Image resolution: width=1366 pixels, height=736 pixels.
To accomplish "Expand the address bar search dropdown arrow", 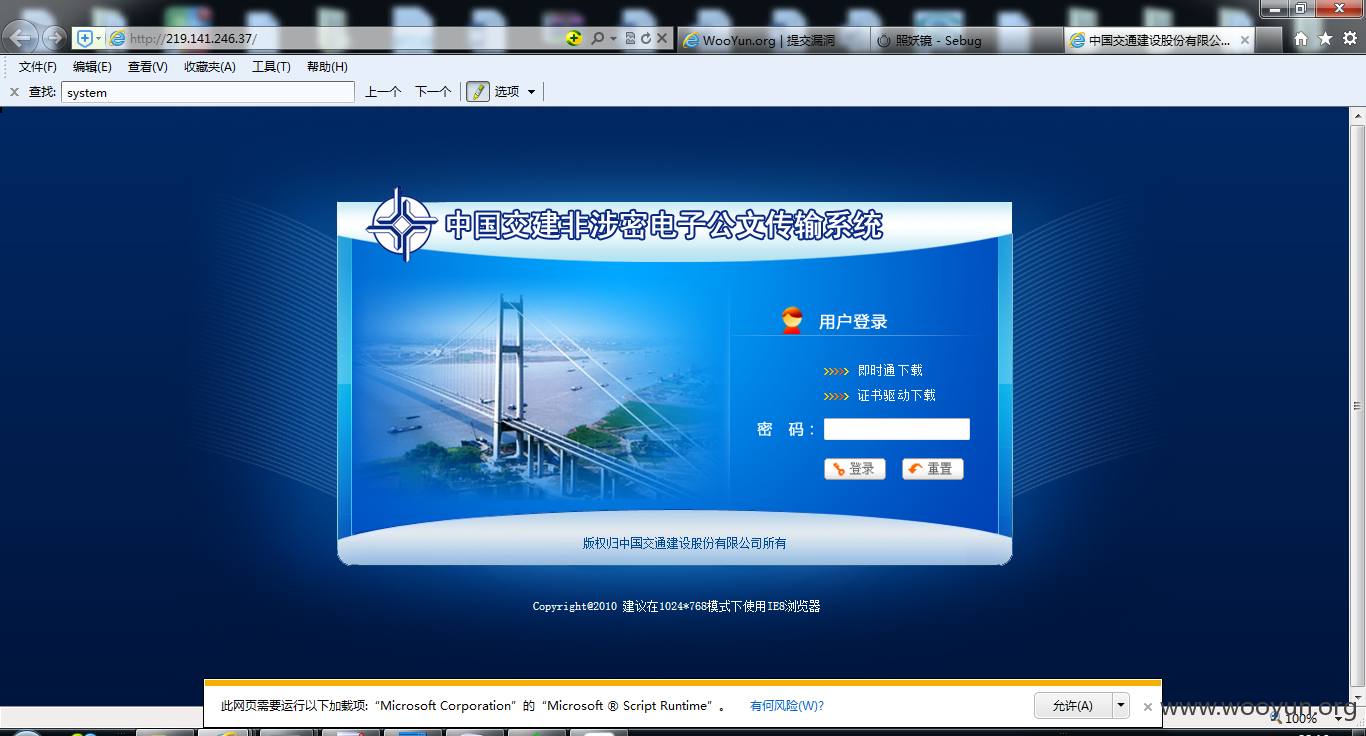I will 613,39.
